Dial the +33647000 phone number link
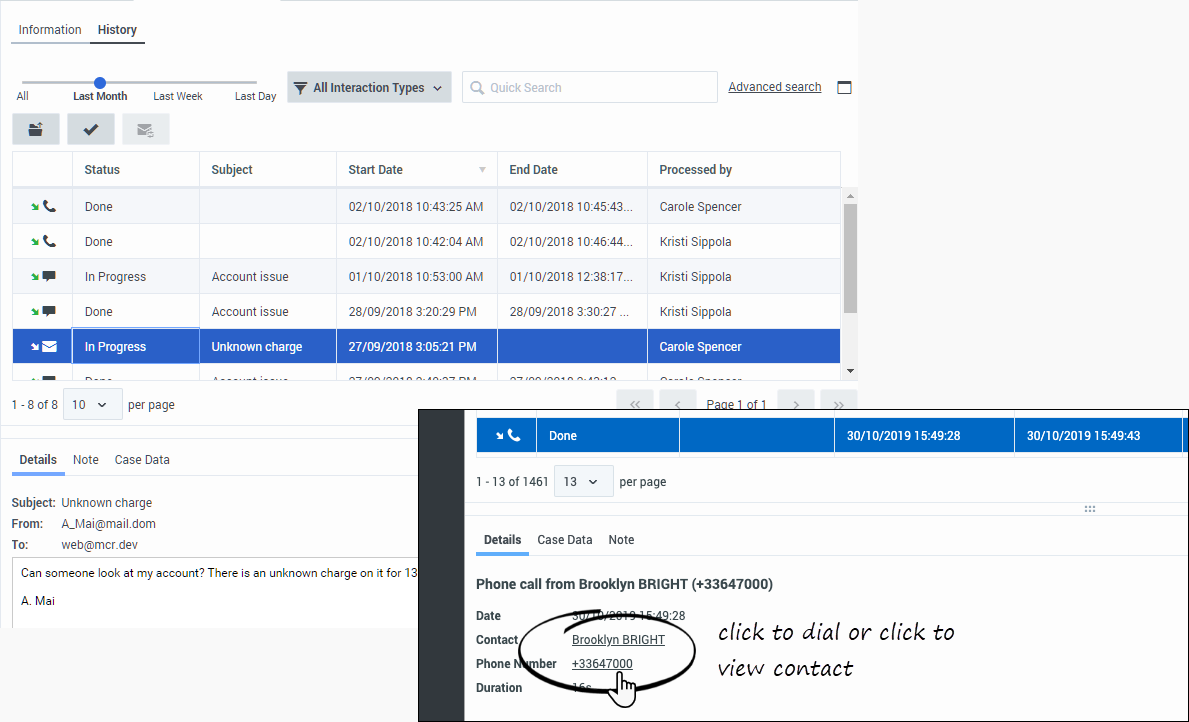The width and height of the screenshot is (1189, 722). 602,664
